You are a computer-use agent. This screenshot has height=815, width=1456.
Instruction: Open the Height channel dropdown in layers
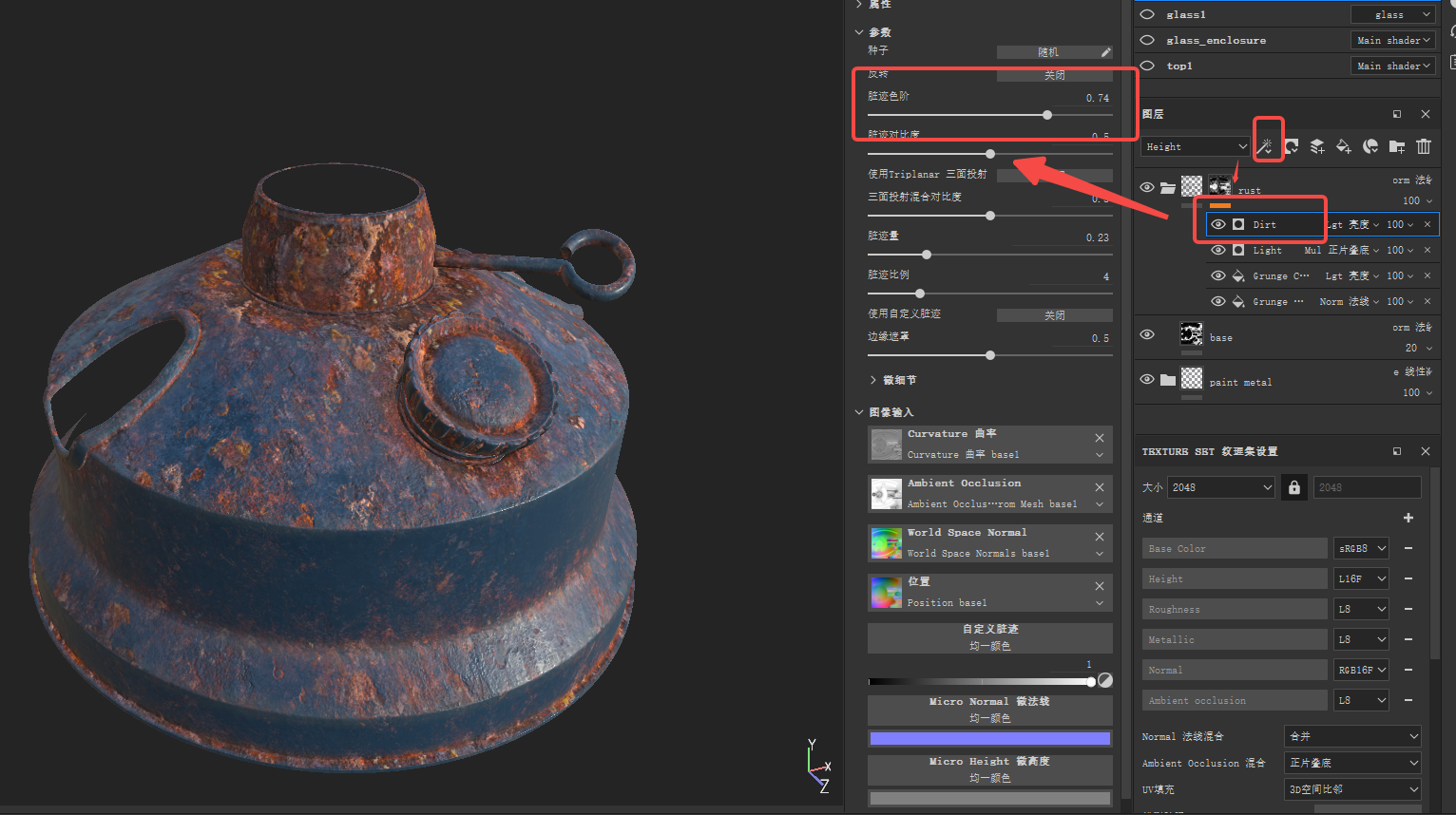click(1197, 146)
